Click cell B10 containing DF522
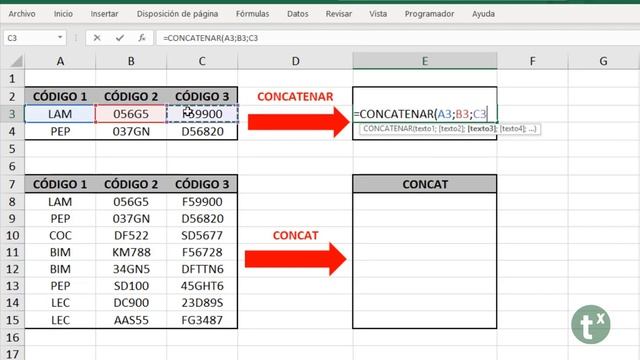Screen dimensions: 640x360 click(x=131, y=236)
